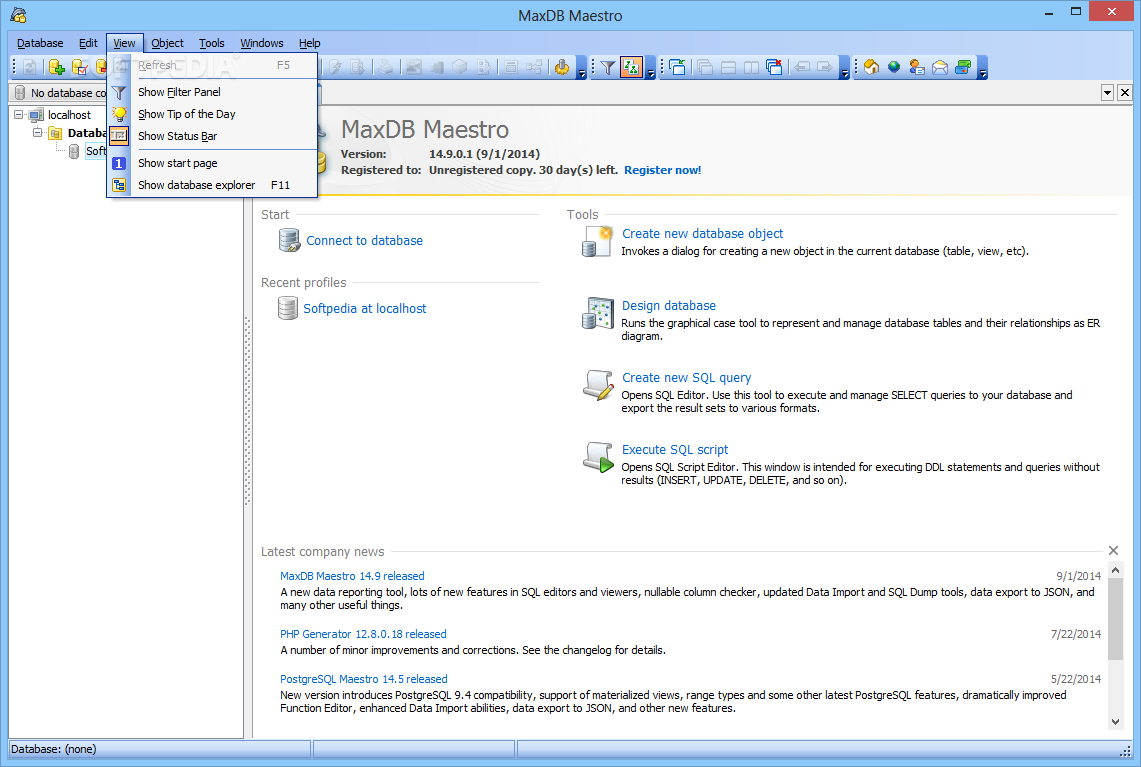Open the Help menu
This screenshot has height=767, width=1141.
click(309, 43)
